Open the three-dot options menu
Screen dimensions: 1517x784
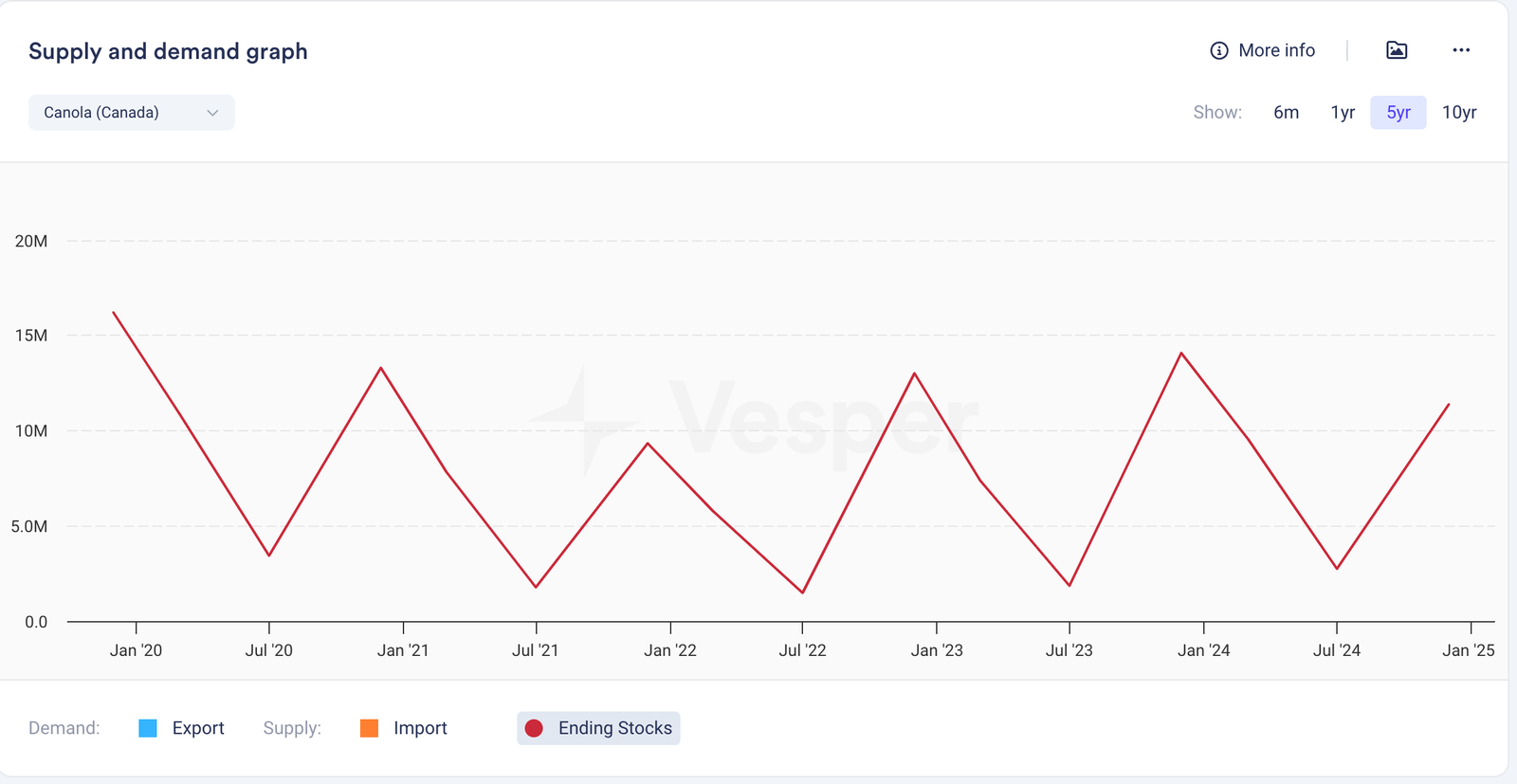(x=1460, y=50)
